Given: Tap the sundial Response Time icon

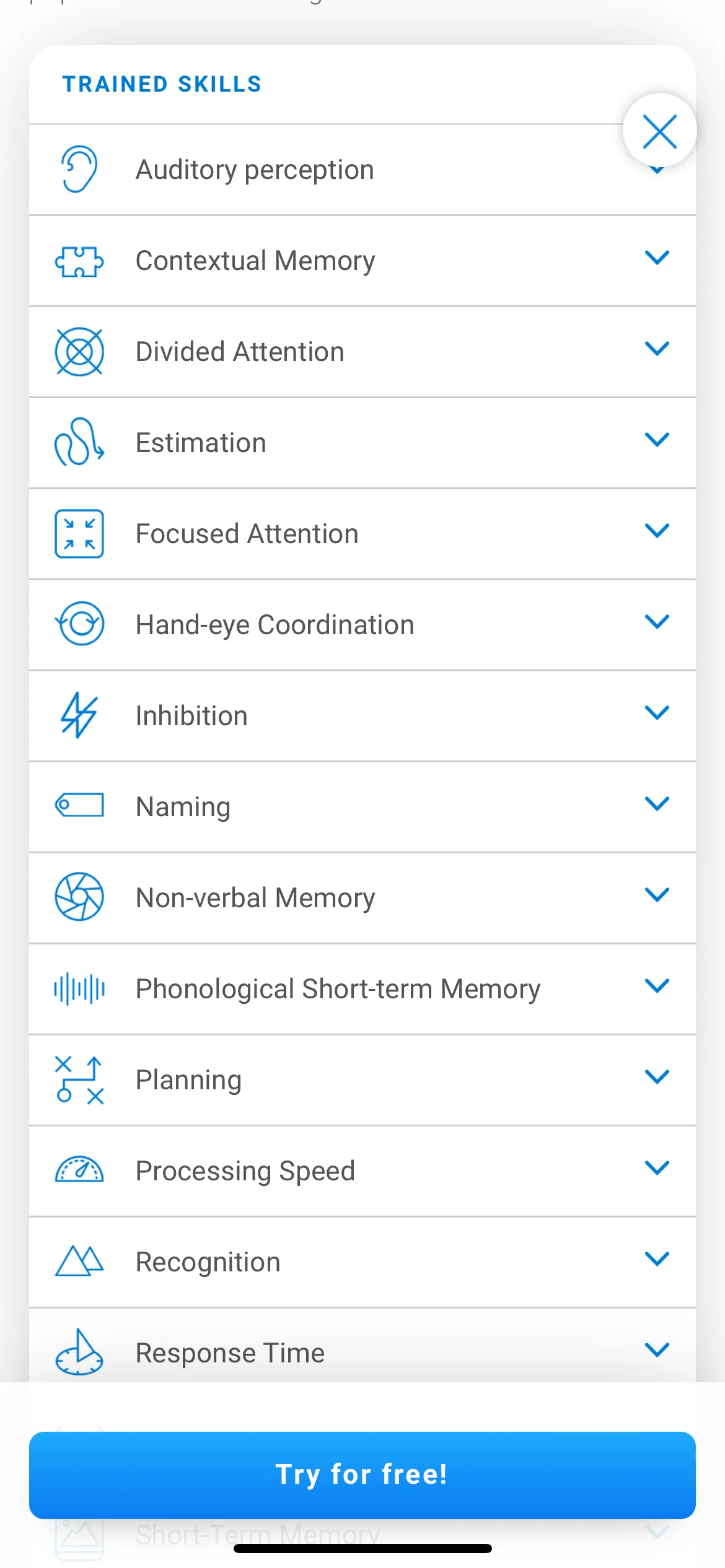Looking at the screenshot, I should point(79,1352).
